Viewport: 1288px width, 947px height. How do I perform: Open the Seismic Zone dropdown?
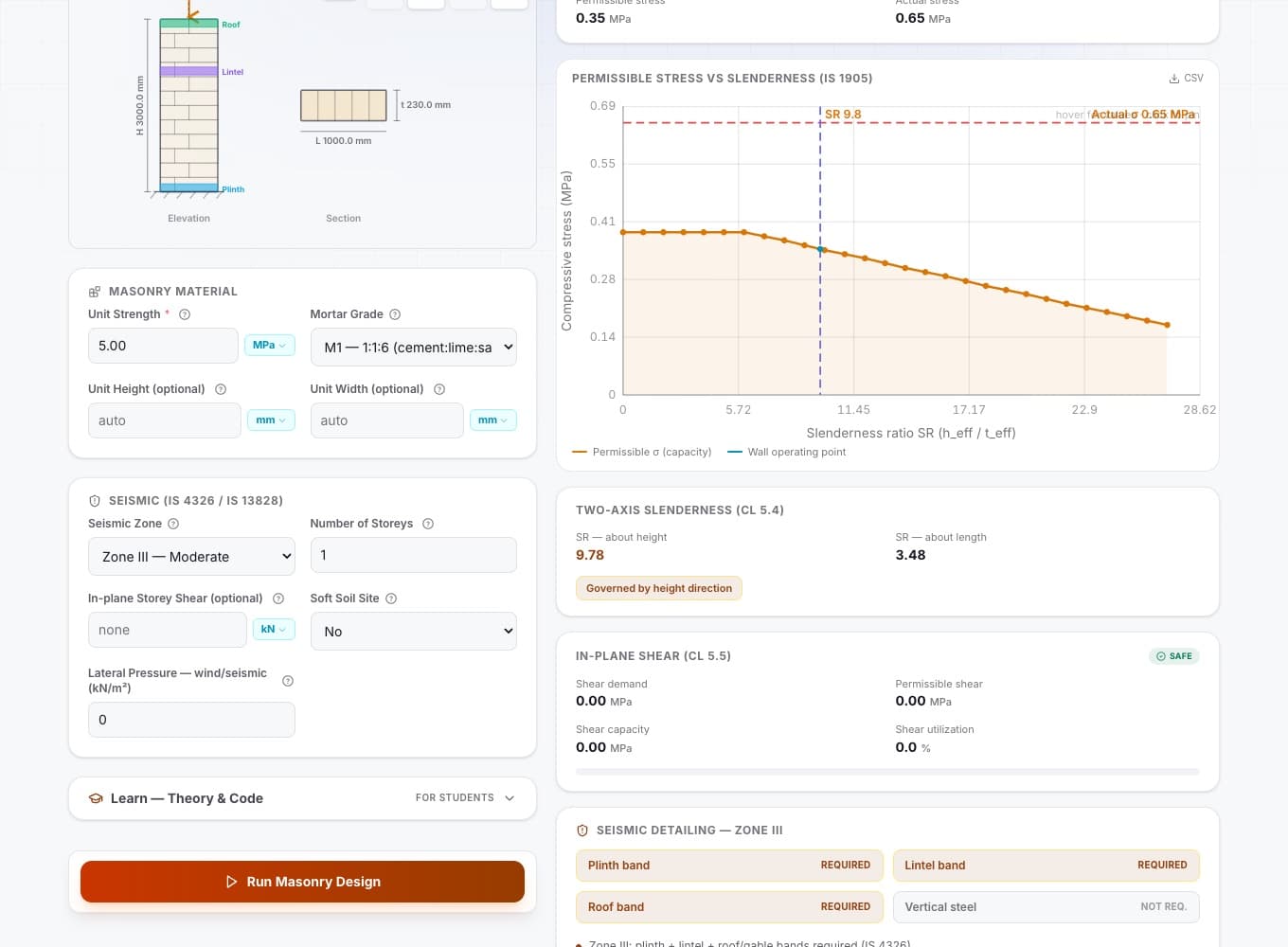click(191, 557)
